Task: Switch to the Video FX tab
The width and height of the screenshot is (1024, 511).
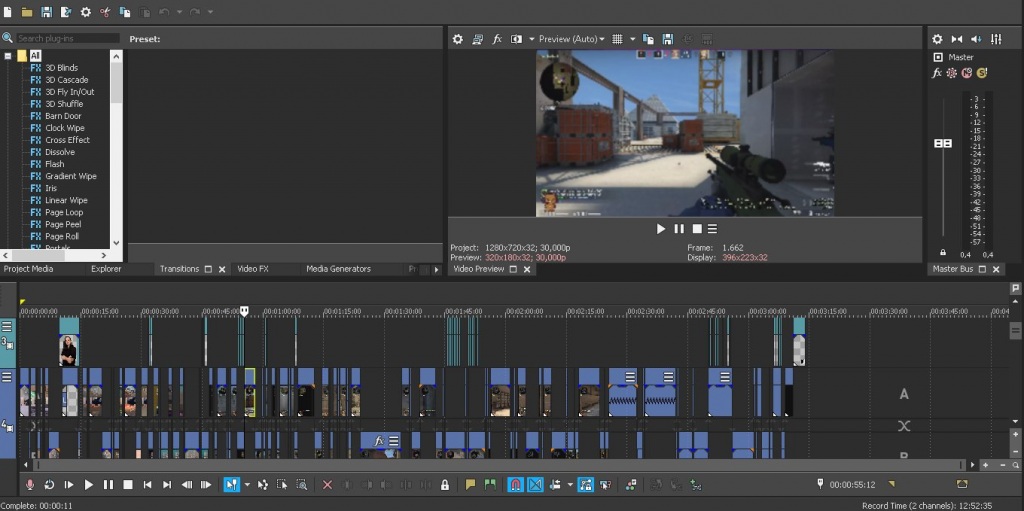Action: pos(252,269)
